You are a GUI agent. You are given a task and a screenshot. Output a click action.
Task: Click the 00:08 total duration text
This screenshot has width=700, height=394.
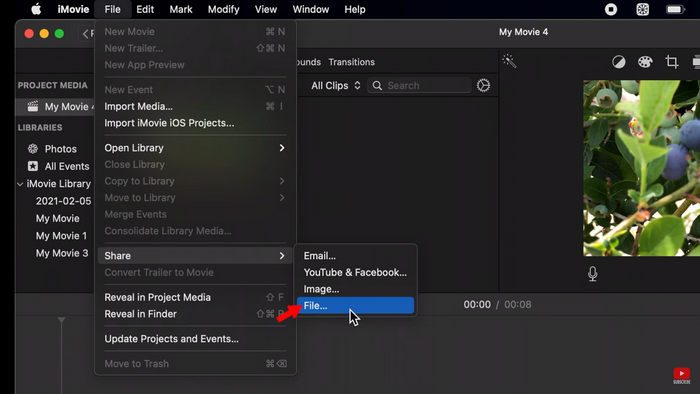pyautogui.click(x=518, y=305)
